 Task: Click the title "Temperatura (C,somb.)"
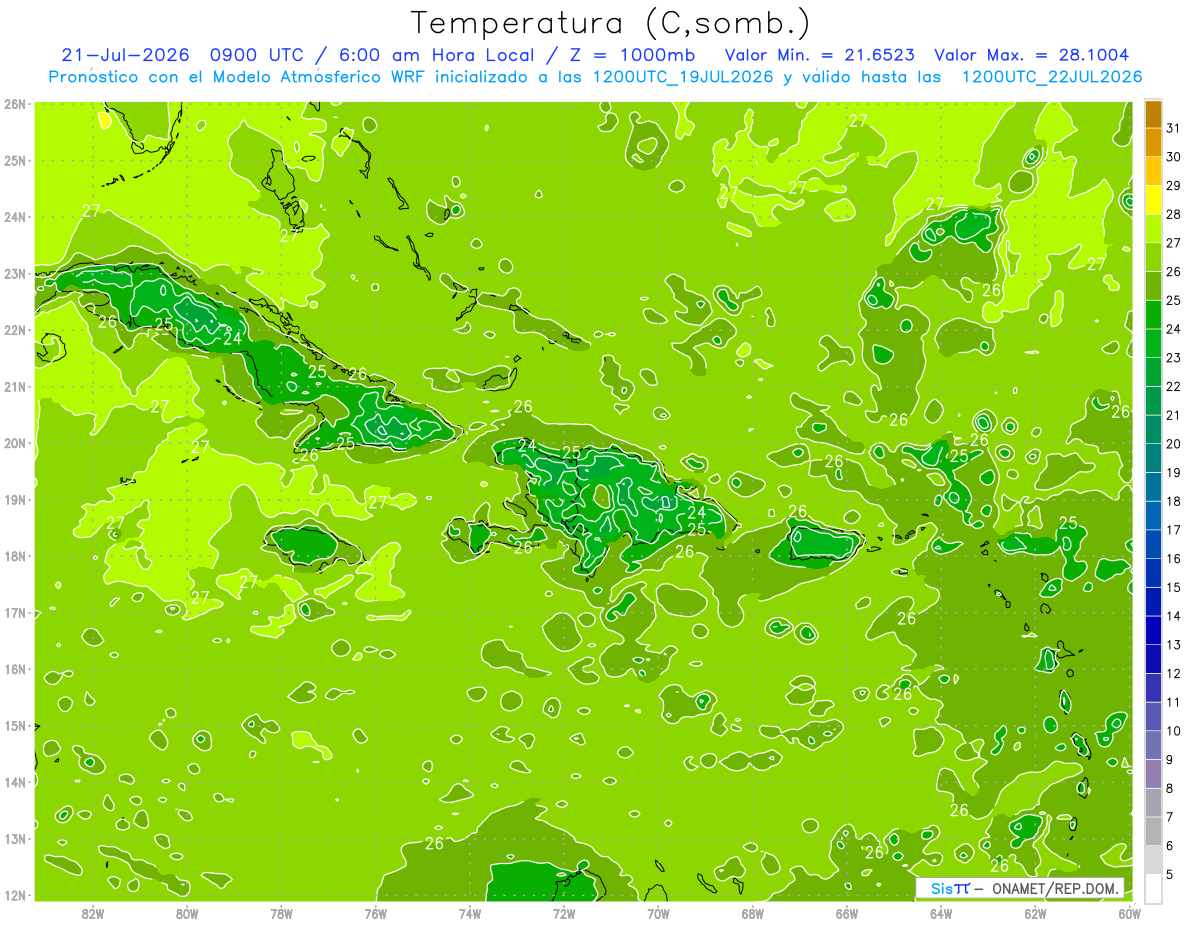click(611, 22)
